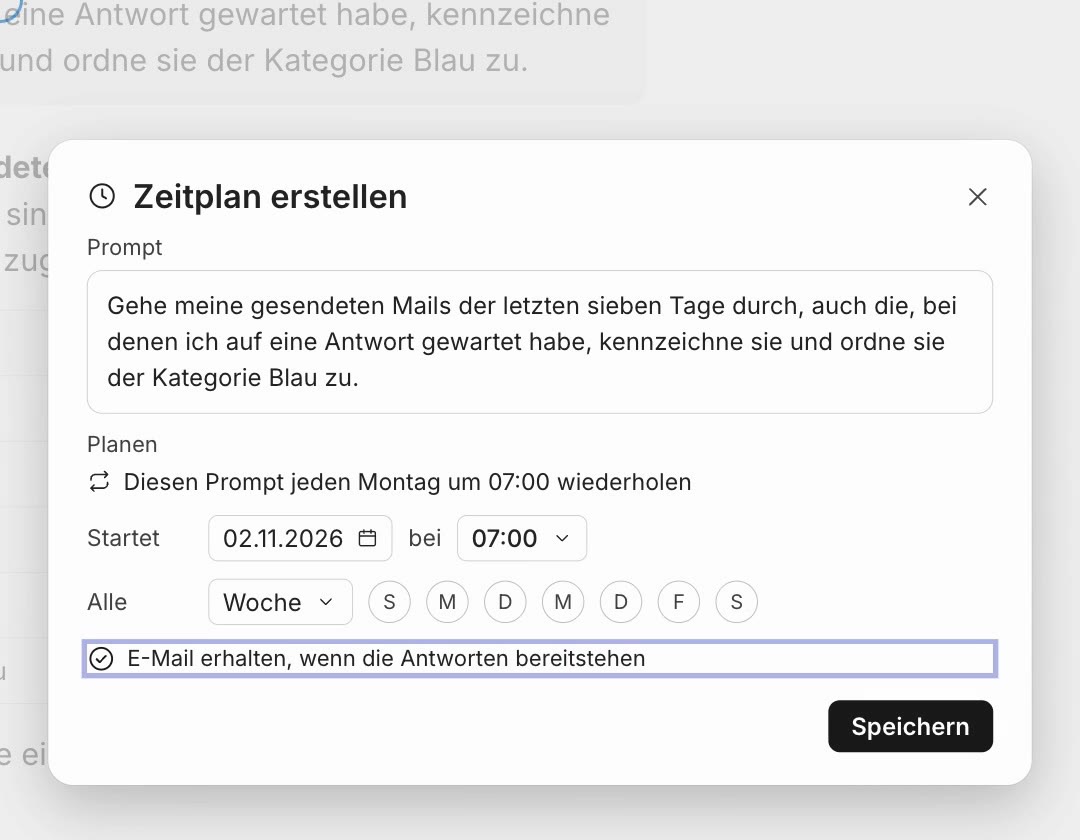Click the repeat icon next to the schedule summary
The image size is (1080, 840).
tap(99, 481)
